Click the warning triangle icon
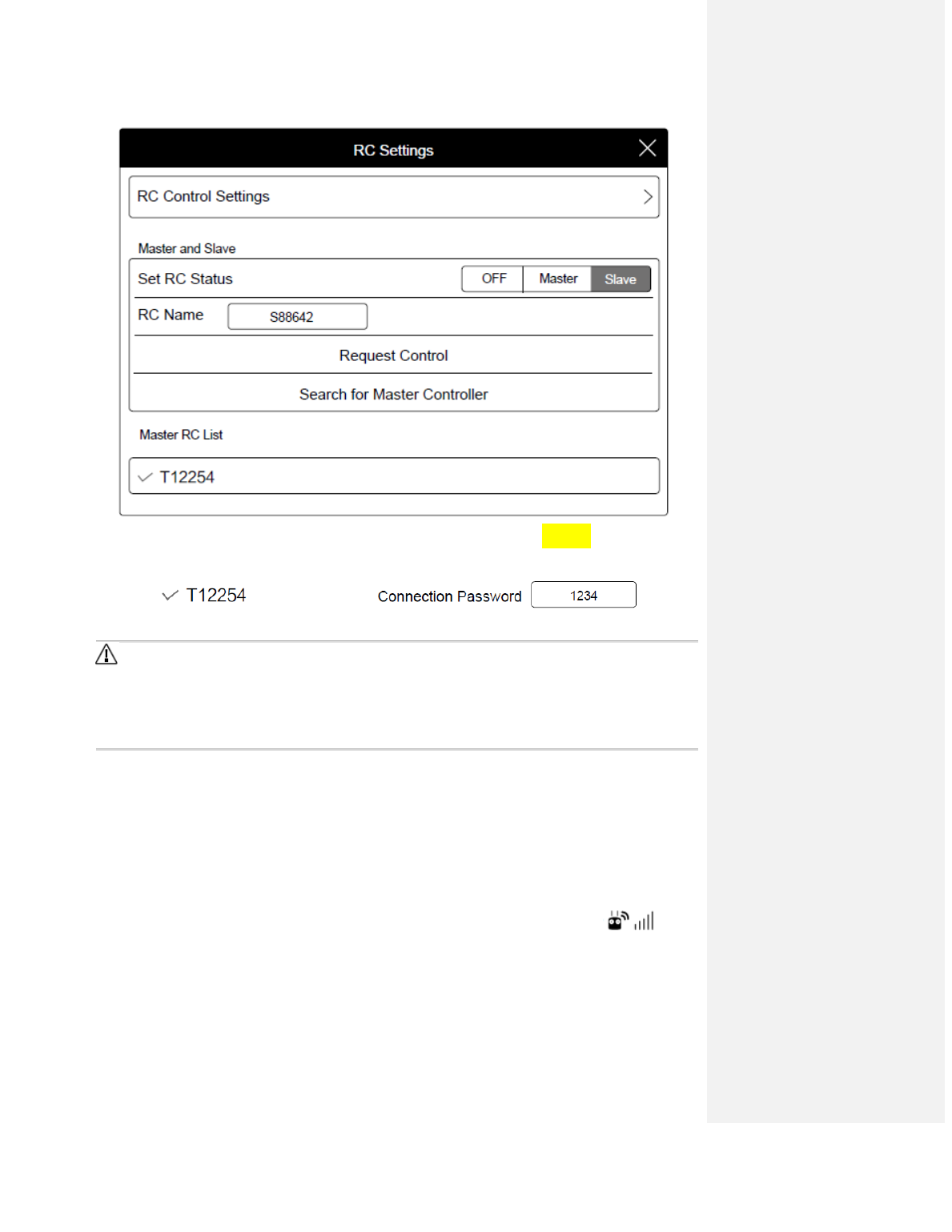The height and width of the screenshot is (1232, 952). click(106, 655)
